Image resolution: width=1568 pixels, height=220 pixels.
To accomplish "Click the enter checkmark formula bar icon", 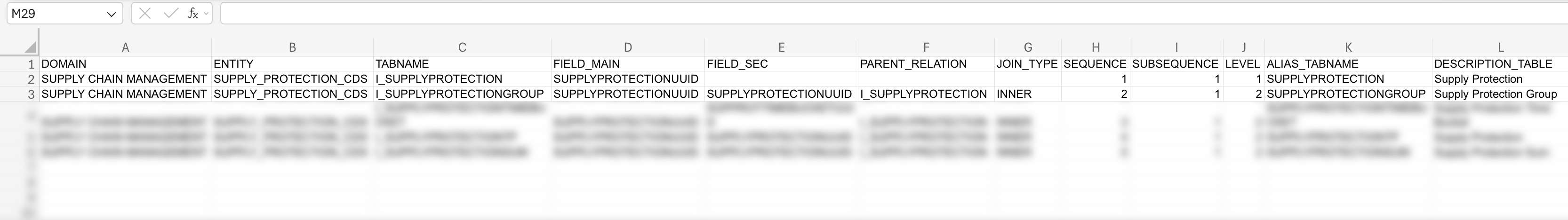I will pyautogui.click(x=171, y=13).
